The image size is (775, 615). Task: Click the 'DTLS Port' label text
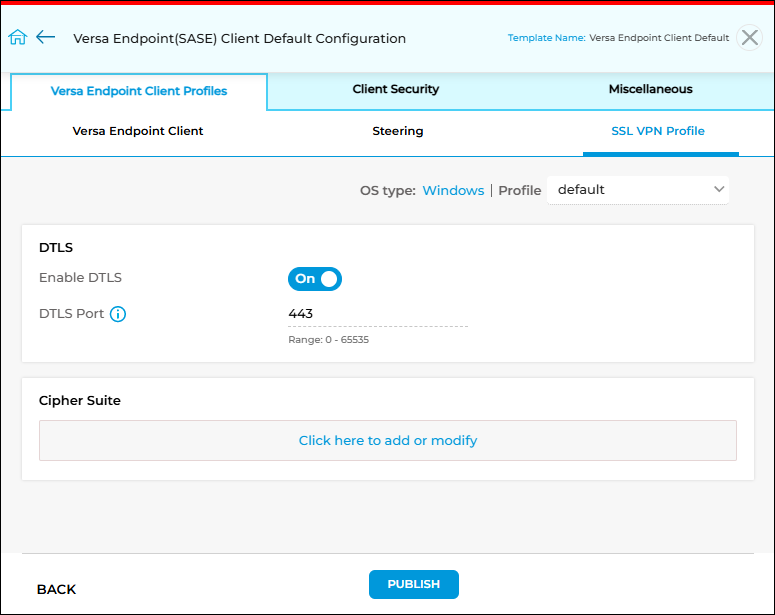tap(71, 313)
